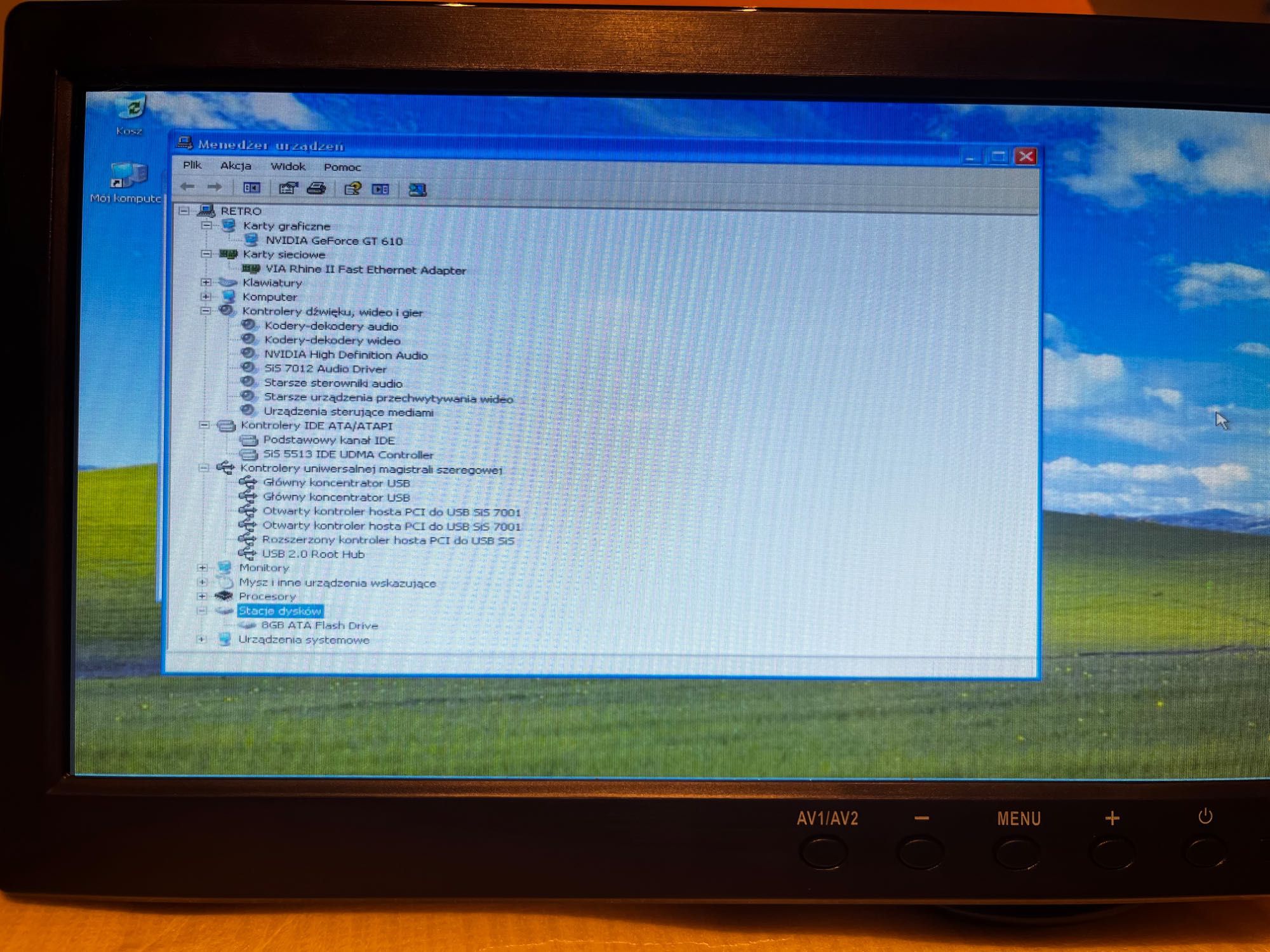
Task: Click the Monitory category icon
Action: point(225,567)
